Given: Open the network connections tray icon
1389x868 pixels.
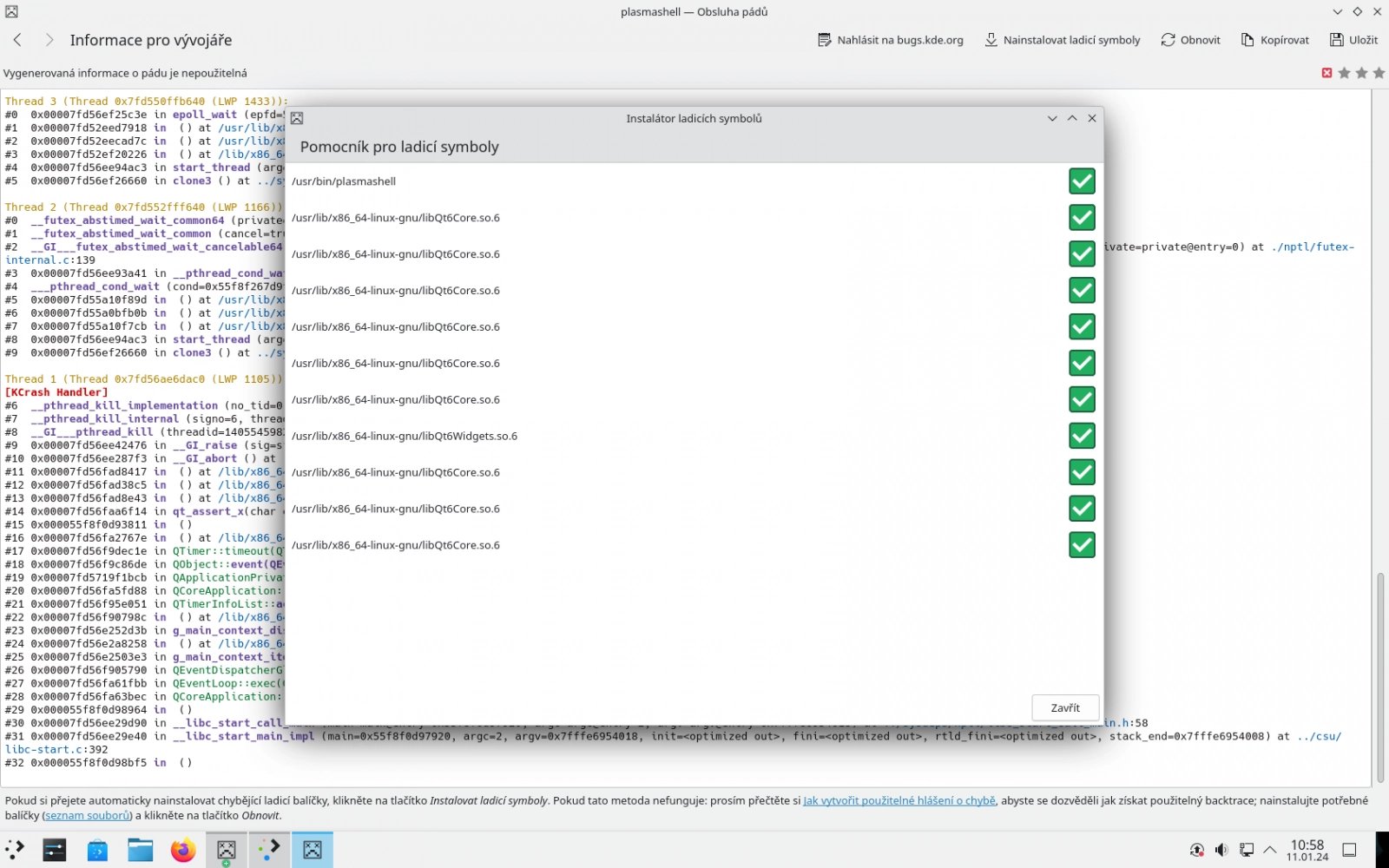Looking at the screenshot, I should tap(1246, 850).
